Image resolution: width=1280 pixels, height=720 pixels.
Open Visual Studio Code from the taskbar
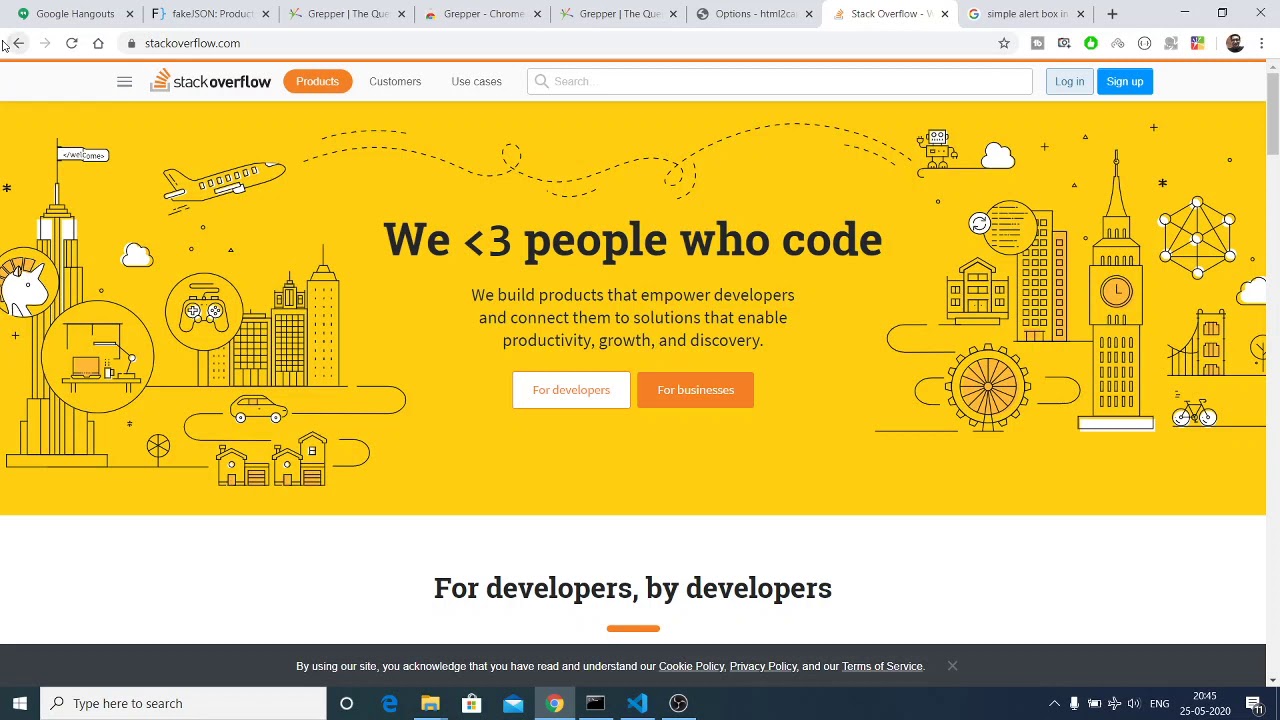coord(637,703)
